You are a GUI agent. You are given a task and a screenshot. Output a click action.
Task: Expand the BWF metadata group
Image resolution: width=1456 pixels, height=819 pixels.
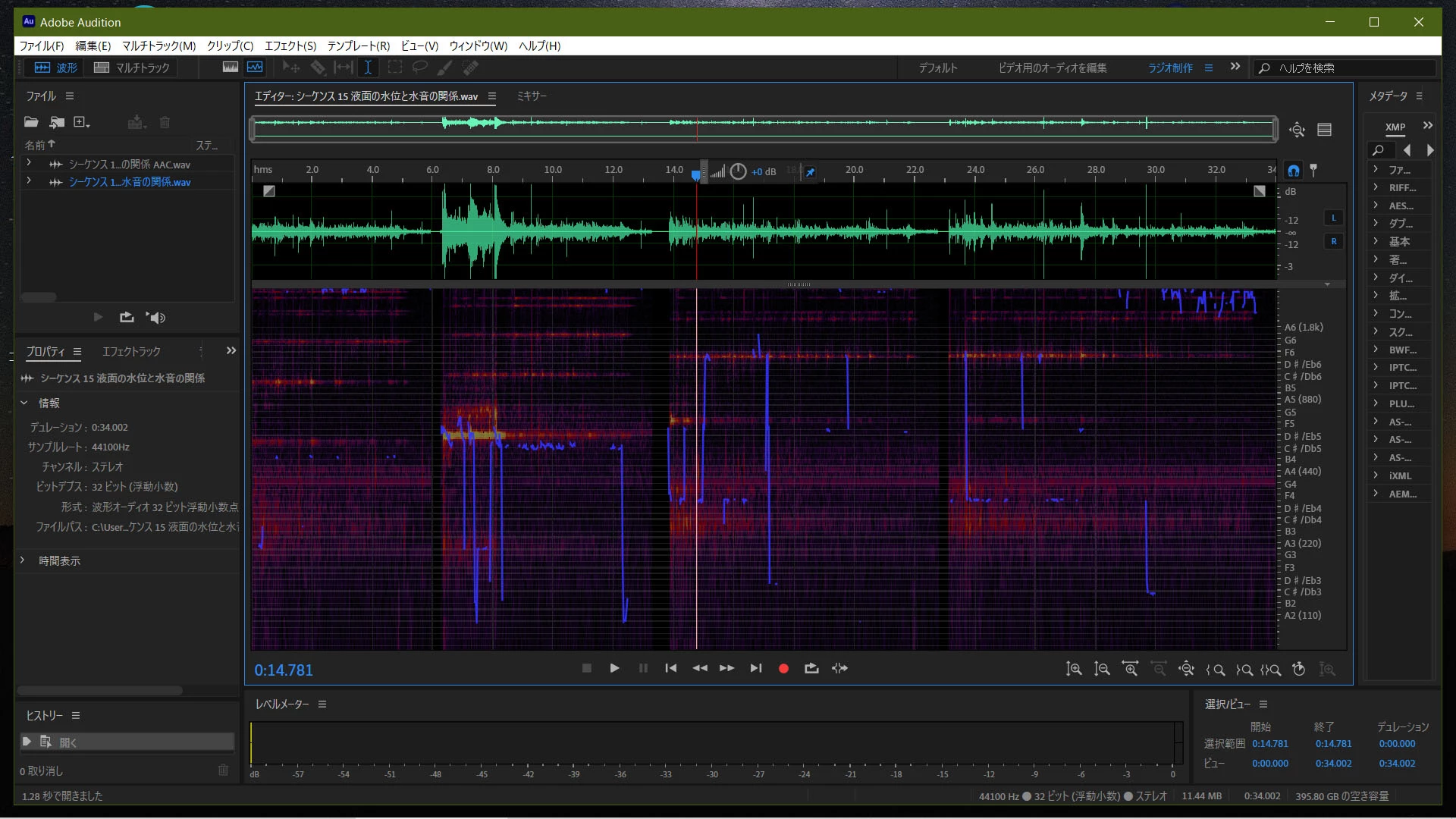[x=1376, y=350]
